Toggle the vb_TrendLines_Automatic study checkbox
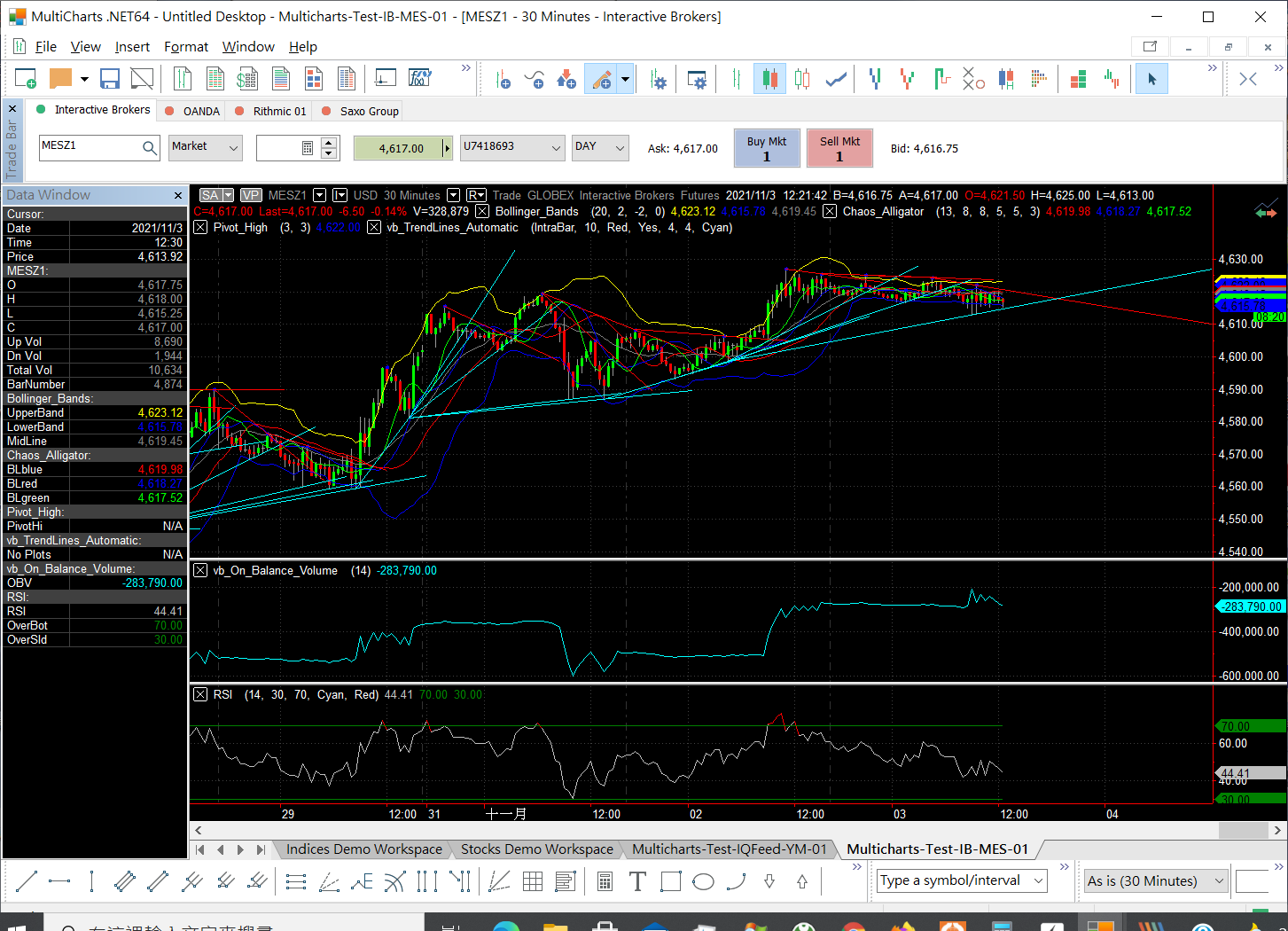Screen dimensions: 1288x931 coord(374,227)
